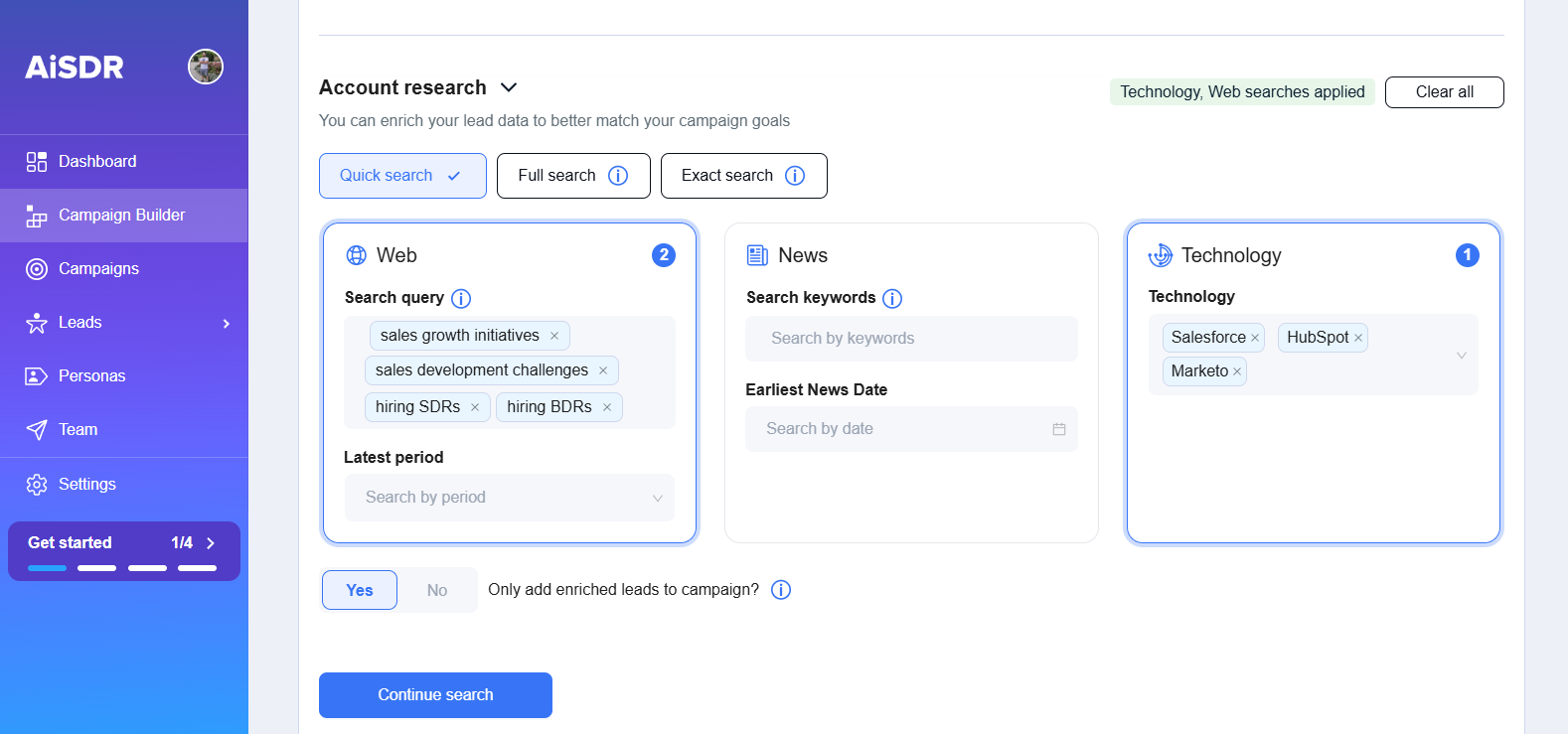Select No for enriched leads only
Image resolution: width=1568 pixels, height=734 pixels.
[x=437, y=590]
